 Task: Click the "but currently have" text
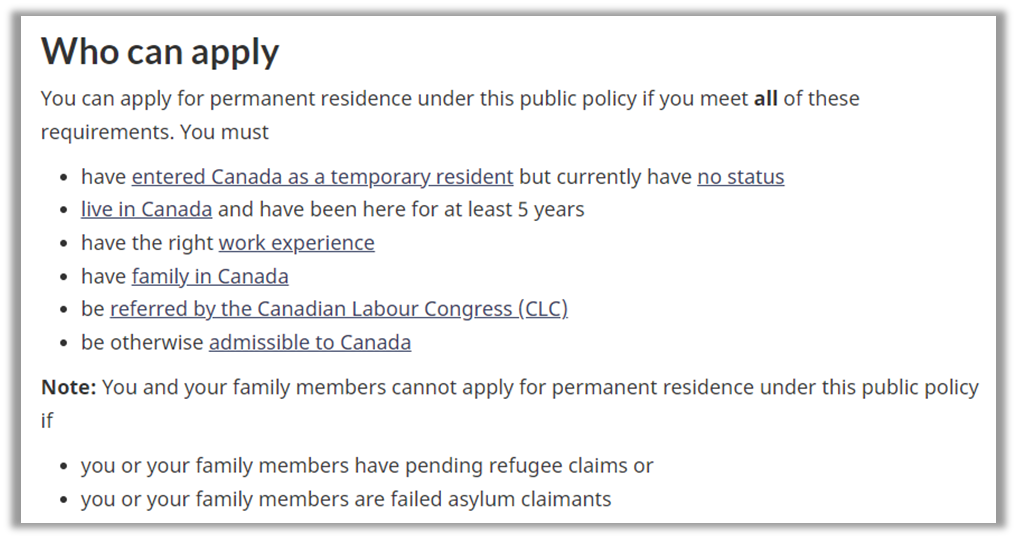point(605,177)
